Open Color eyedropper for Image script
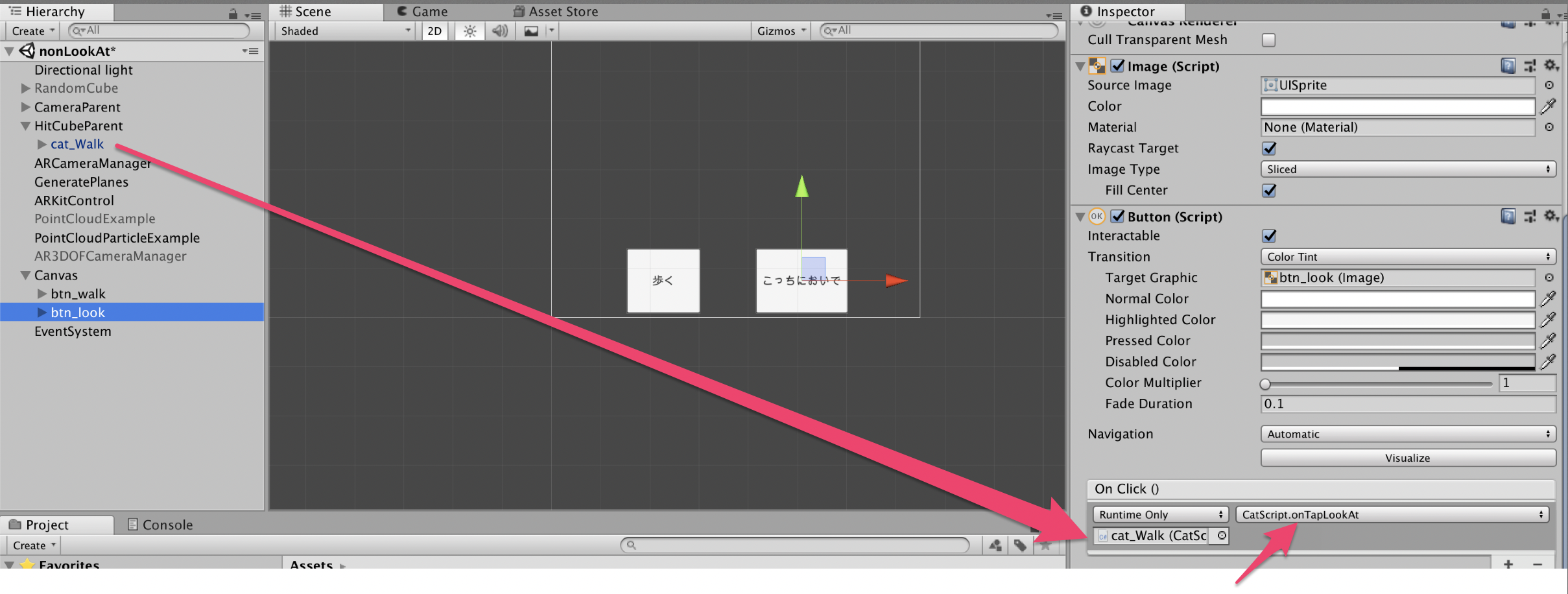 click(x=1549, y=106)
